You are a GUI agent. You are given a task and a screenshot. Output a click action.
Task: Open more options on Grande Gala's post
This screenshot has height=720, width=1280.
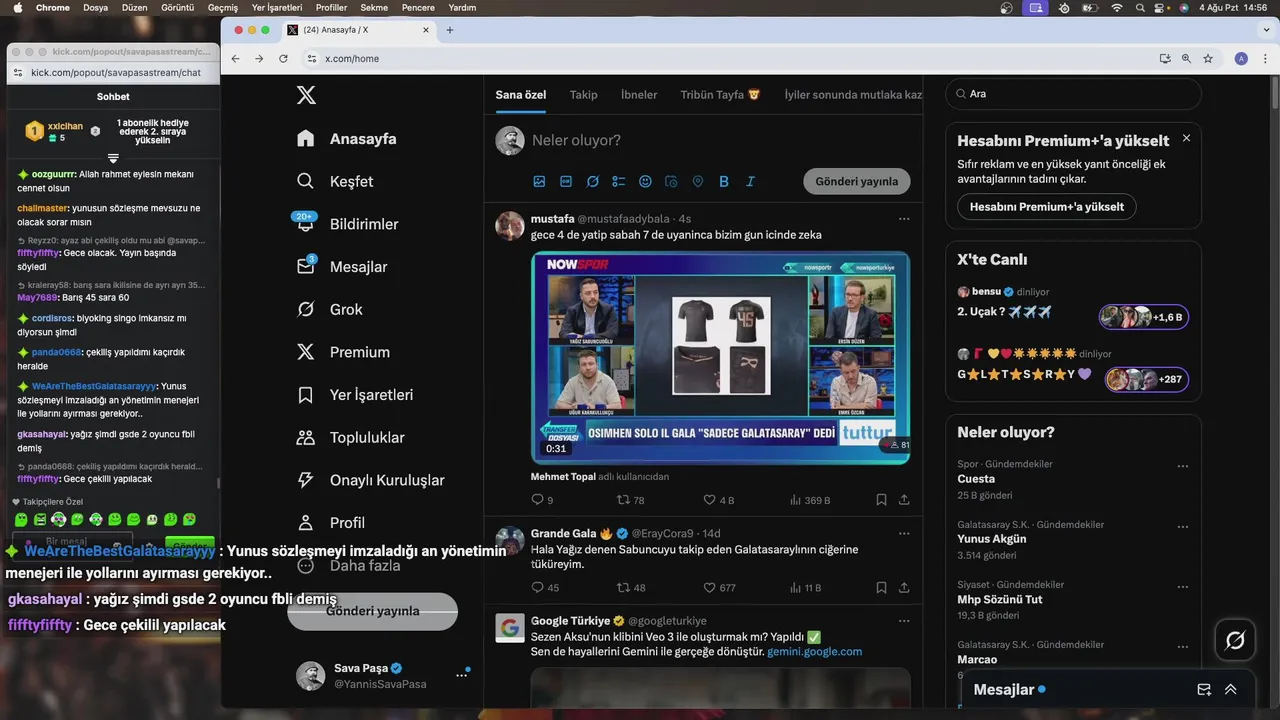pos(904,534)
